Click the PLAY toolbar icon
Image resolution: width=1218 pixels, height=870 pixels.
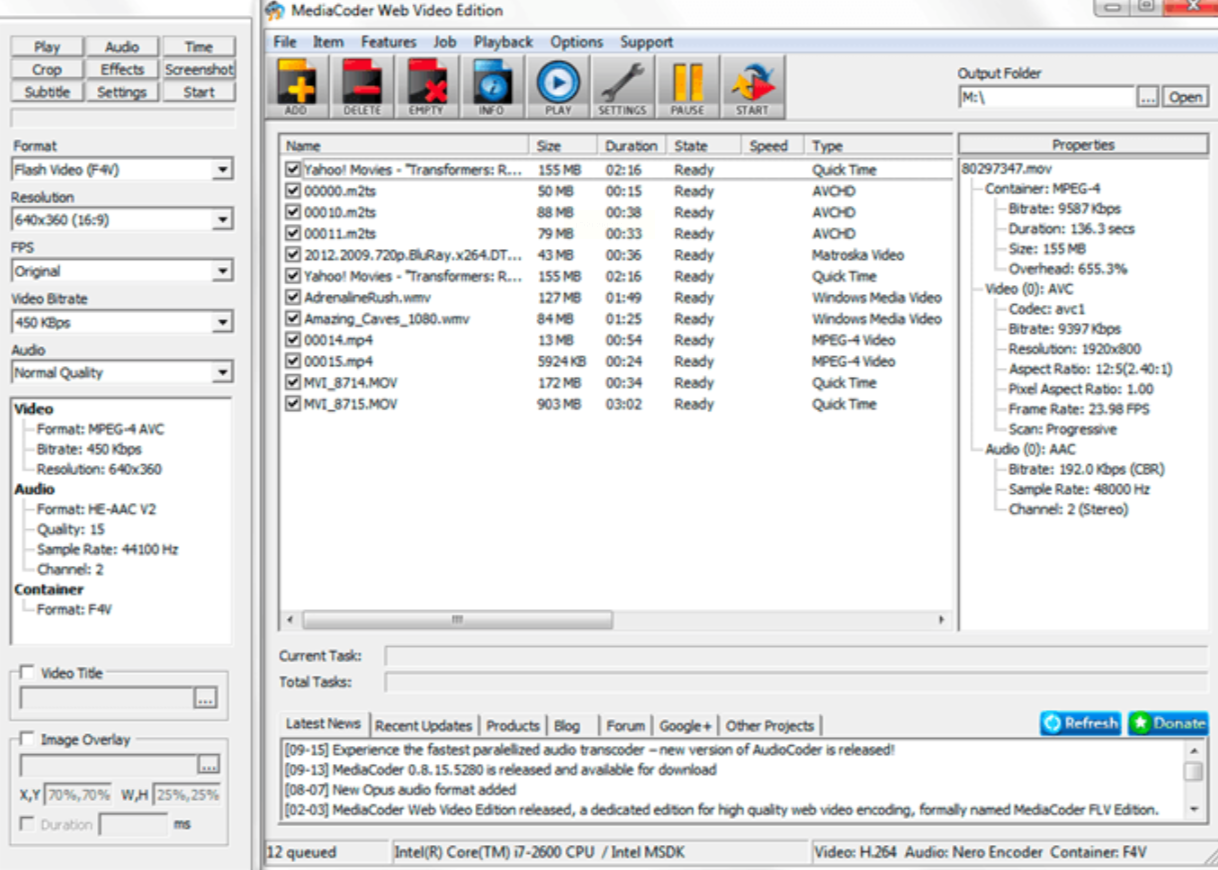pos(558,86)
